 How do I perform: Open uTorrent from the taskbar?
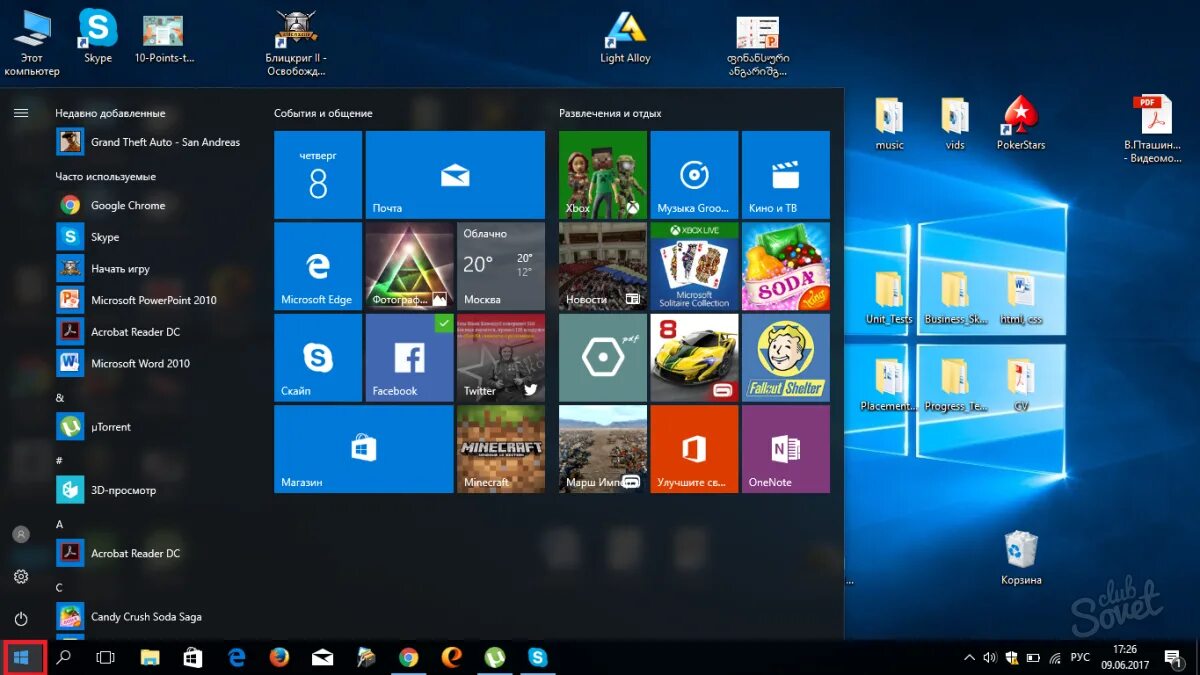coord(494,657)
